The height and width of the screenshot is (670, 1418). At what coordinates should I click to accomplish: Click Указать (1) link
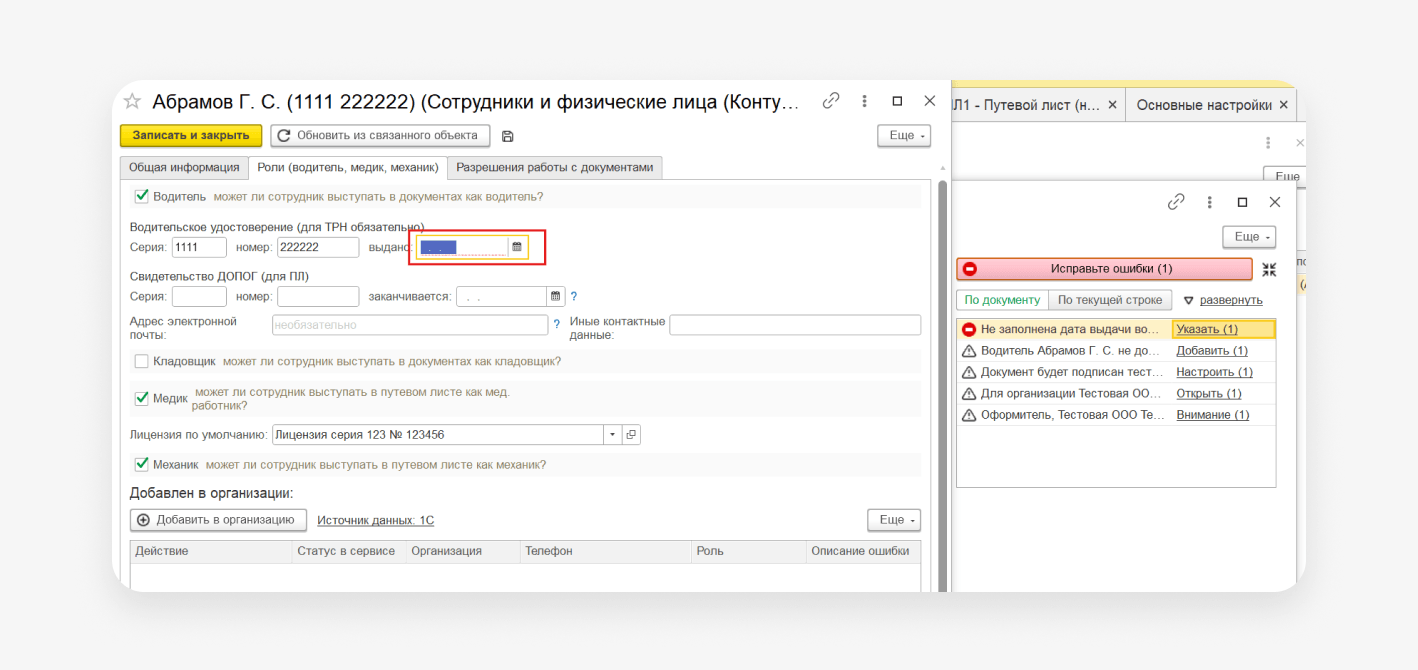[1207, 329]
